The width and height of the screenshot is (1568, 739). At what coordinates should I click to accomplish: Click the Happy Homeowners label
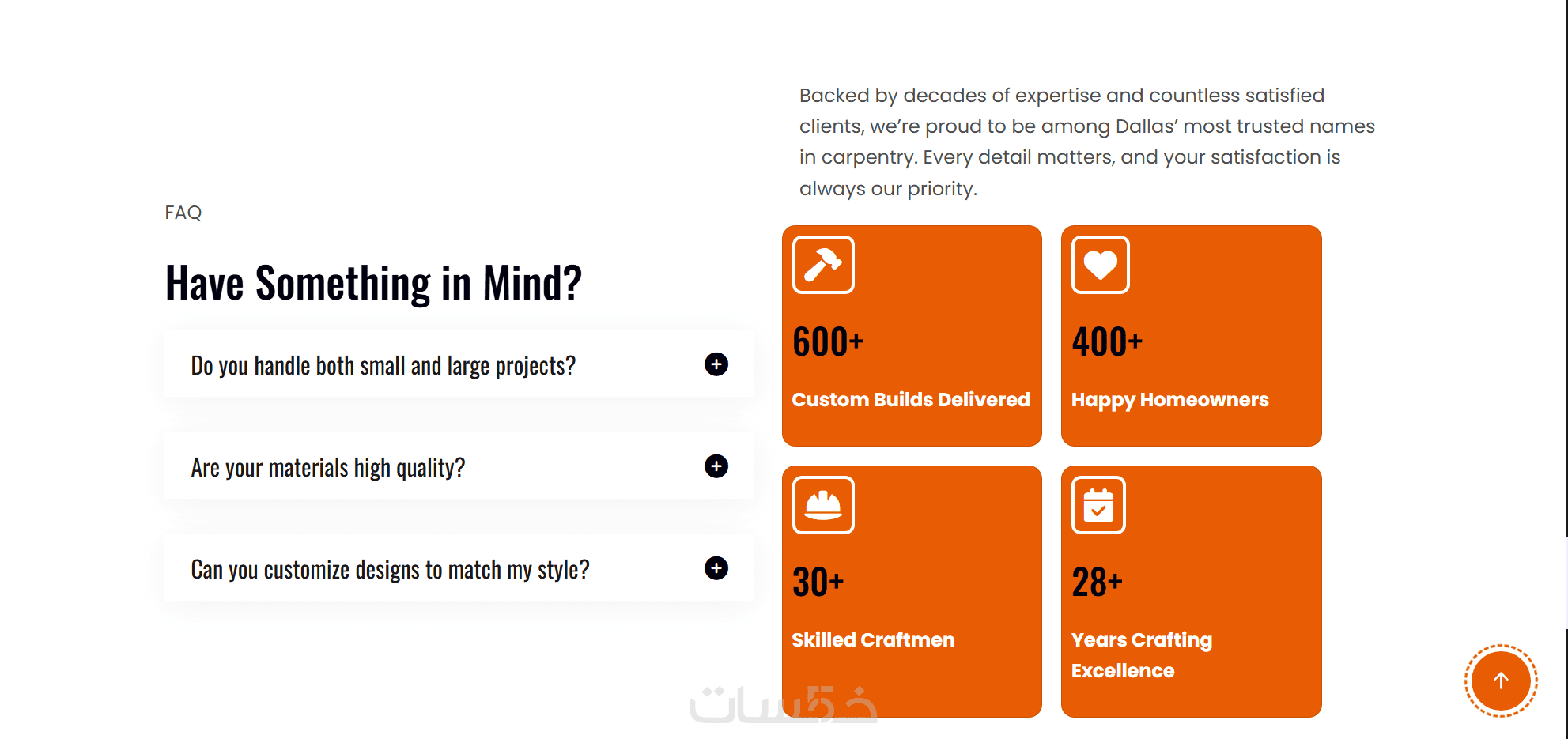[1169, 400]
